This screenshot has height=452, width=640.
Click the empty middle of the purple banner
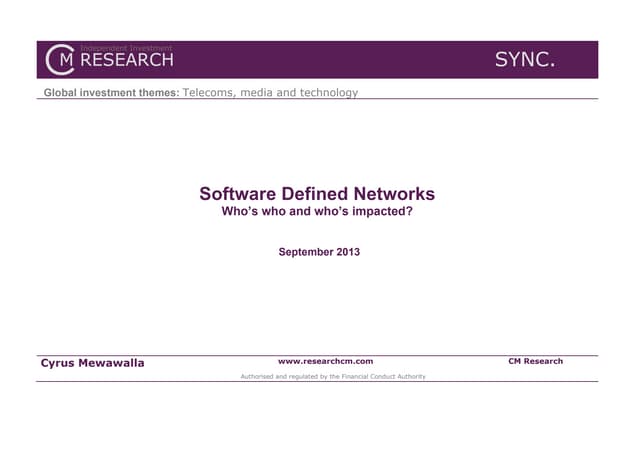tap(330, 60)
